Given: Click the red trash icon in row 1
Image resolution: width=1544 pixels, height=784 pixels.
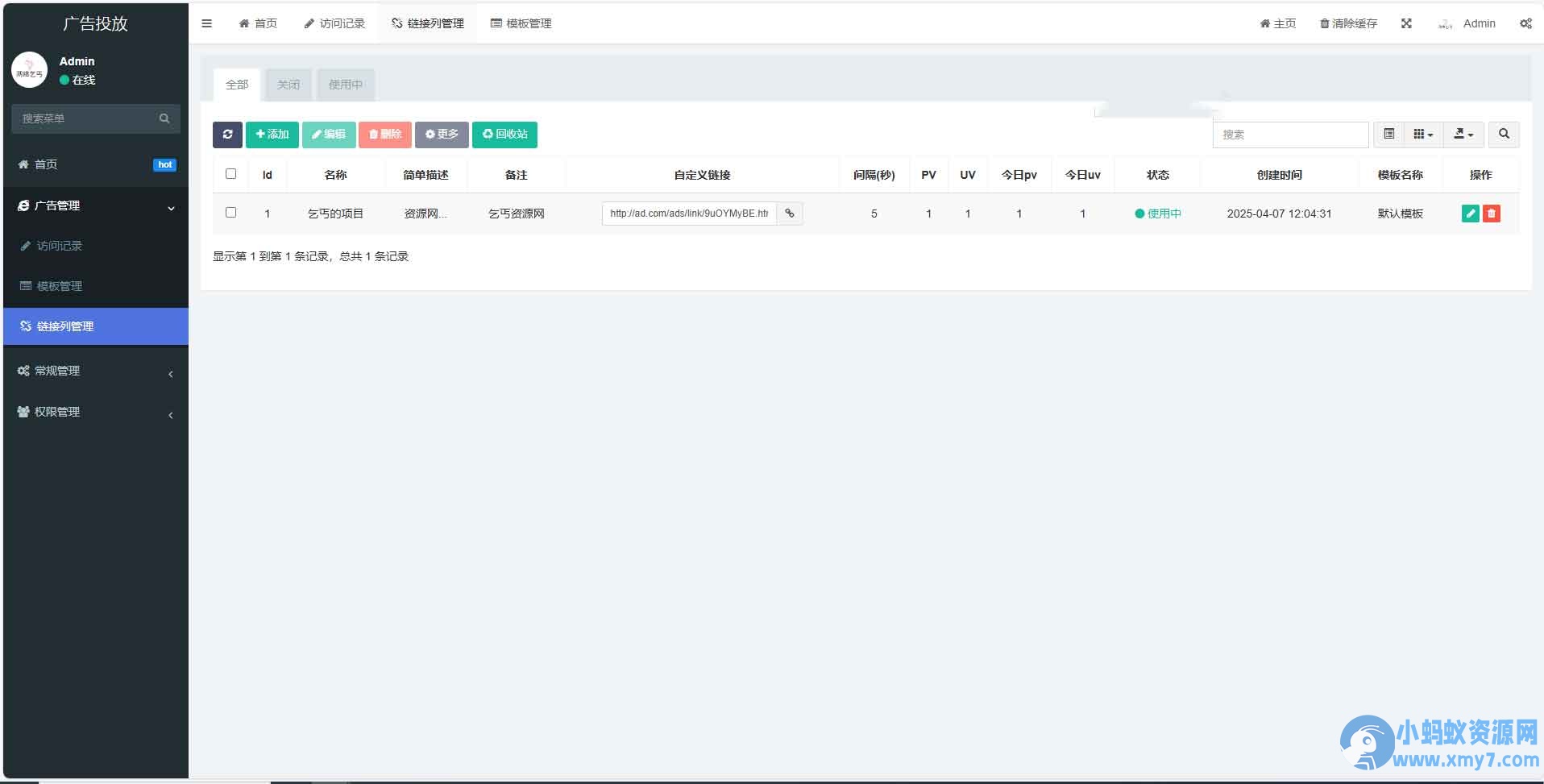Looking at the screenshot, I should [x=1491, y=214].
